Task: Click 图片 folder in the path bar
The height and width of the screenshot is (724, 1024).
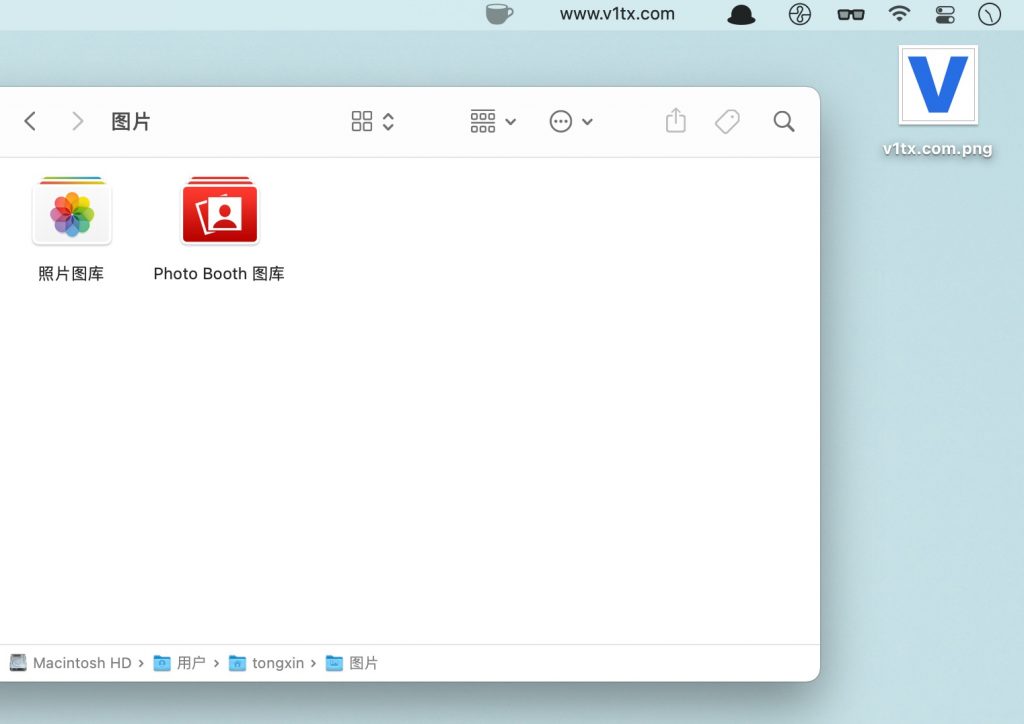Action: click(x=352, y=663)
